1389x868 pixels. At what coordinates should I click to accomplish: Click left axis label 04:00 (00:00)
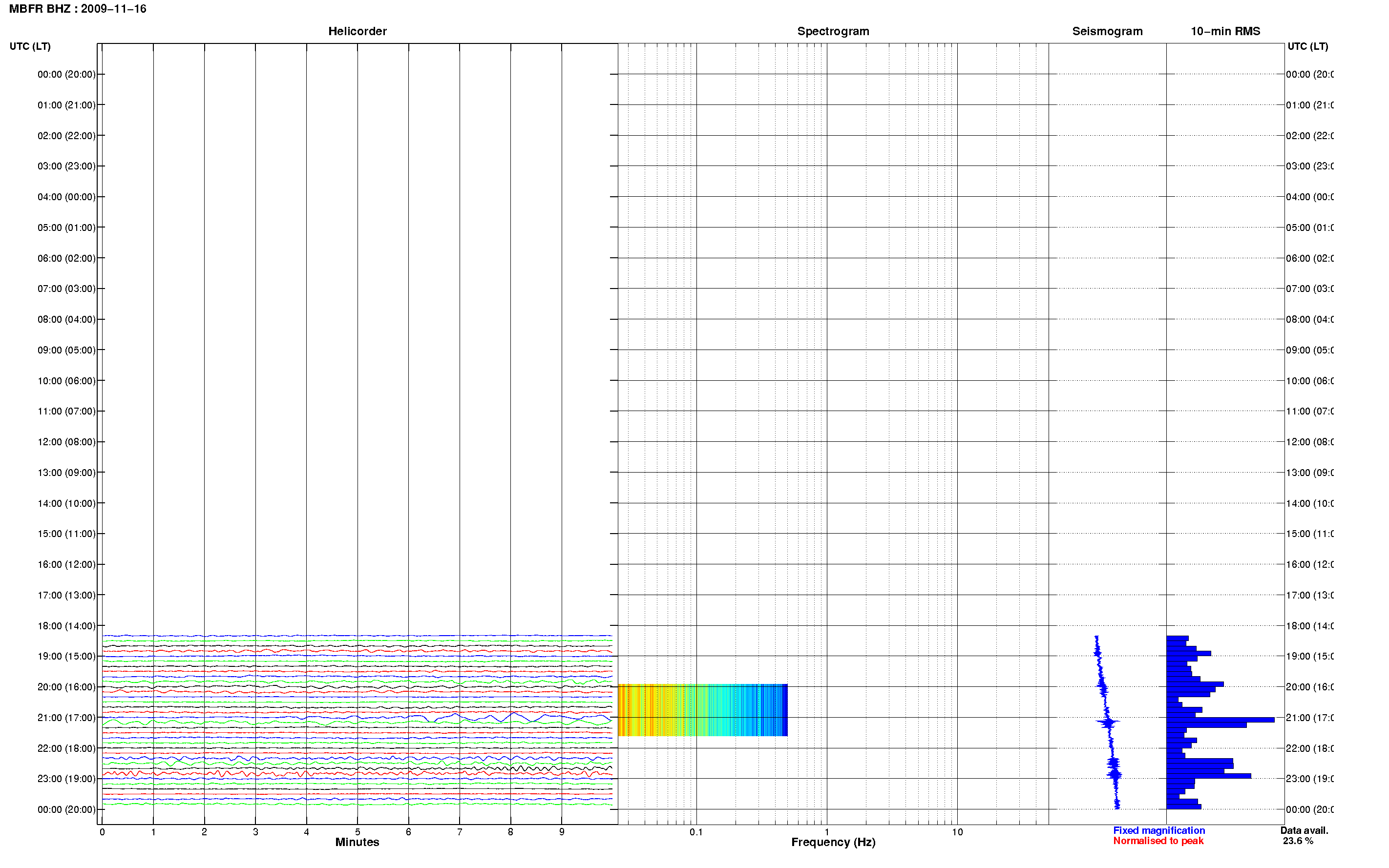[x=66, y=197]
